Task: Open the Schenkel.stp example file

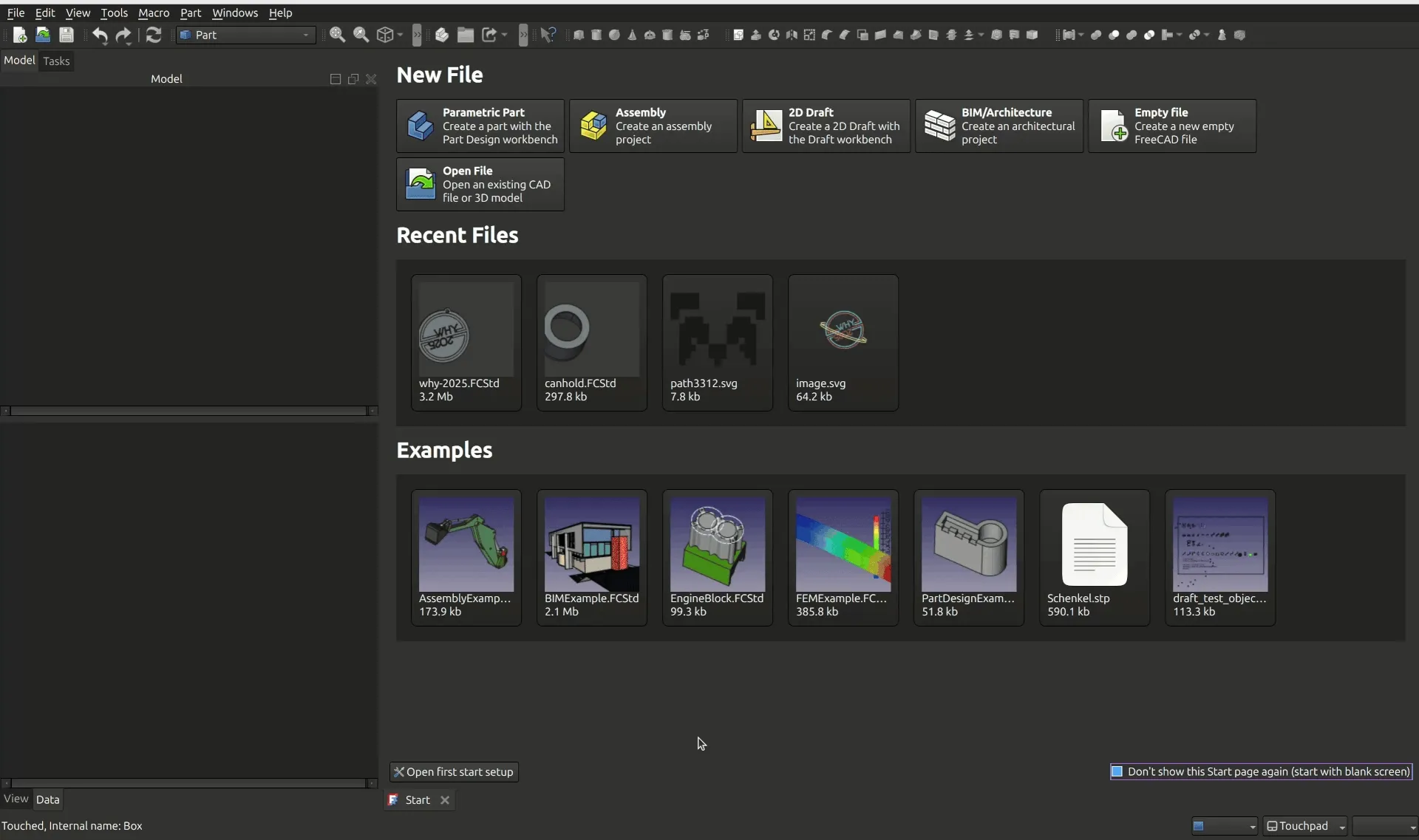Action: click(1095, 558)
